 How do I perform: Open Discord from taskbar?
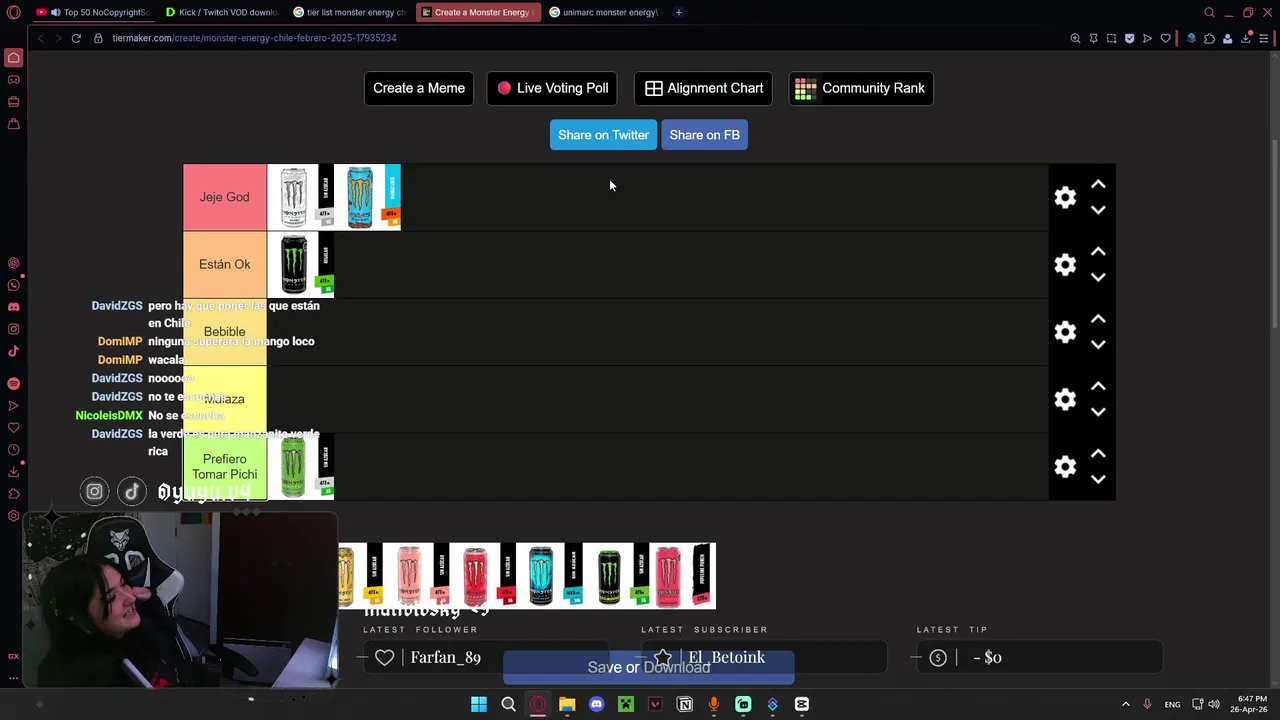click(597, 704)
